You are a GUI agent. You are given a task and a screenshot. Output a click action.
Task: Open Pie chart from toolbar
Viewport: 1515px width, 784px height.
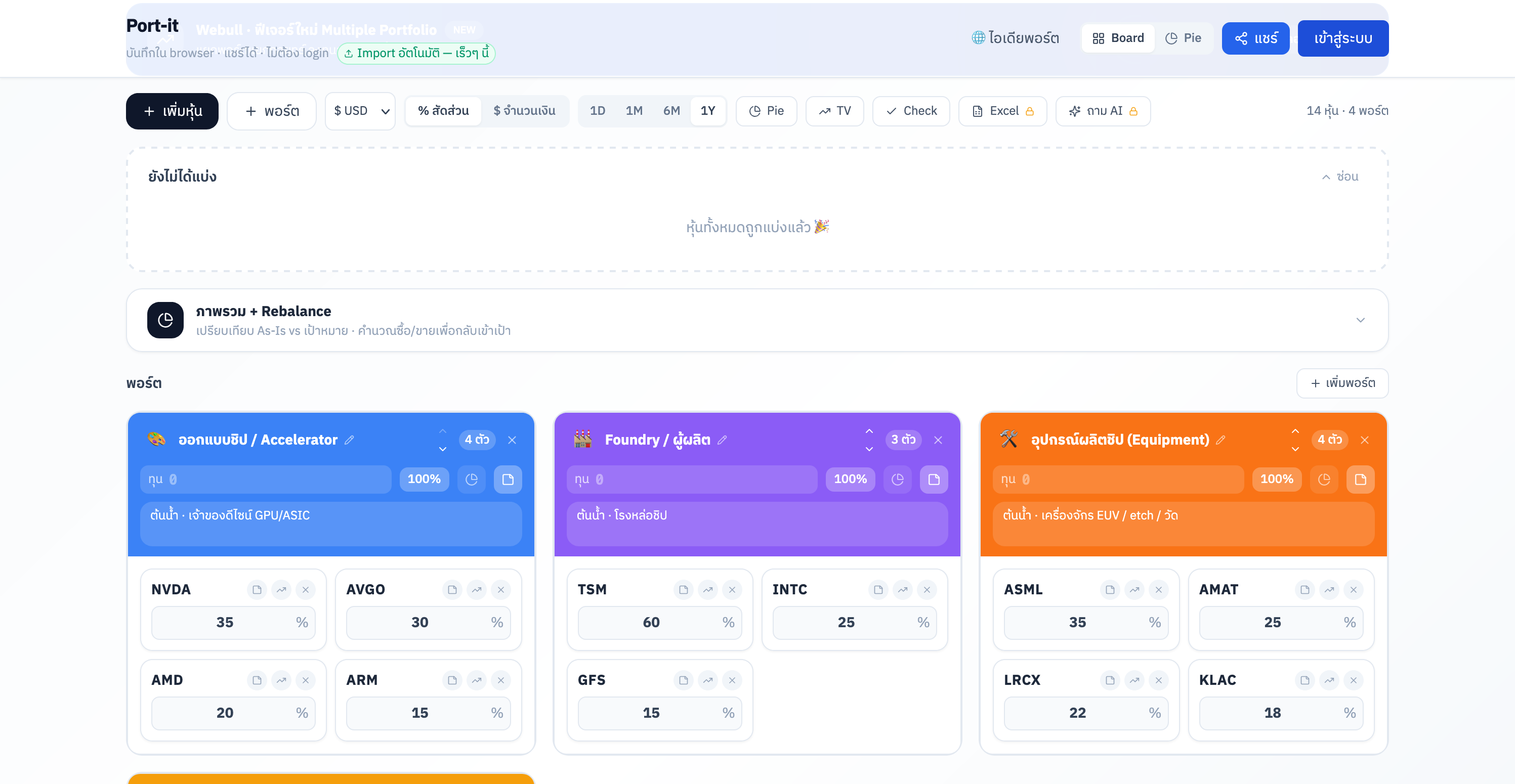coord(766,110)
